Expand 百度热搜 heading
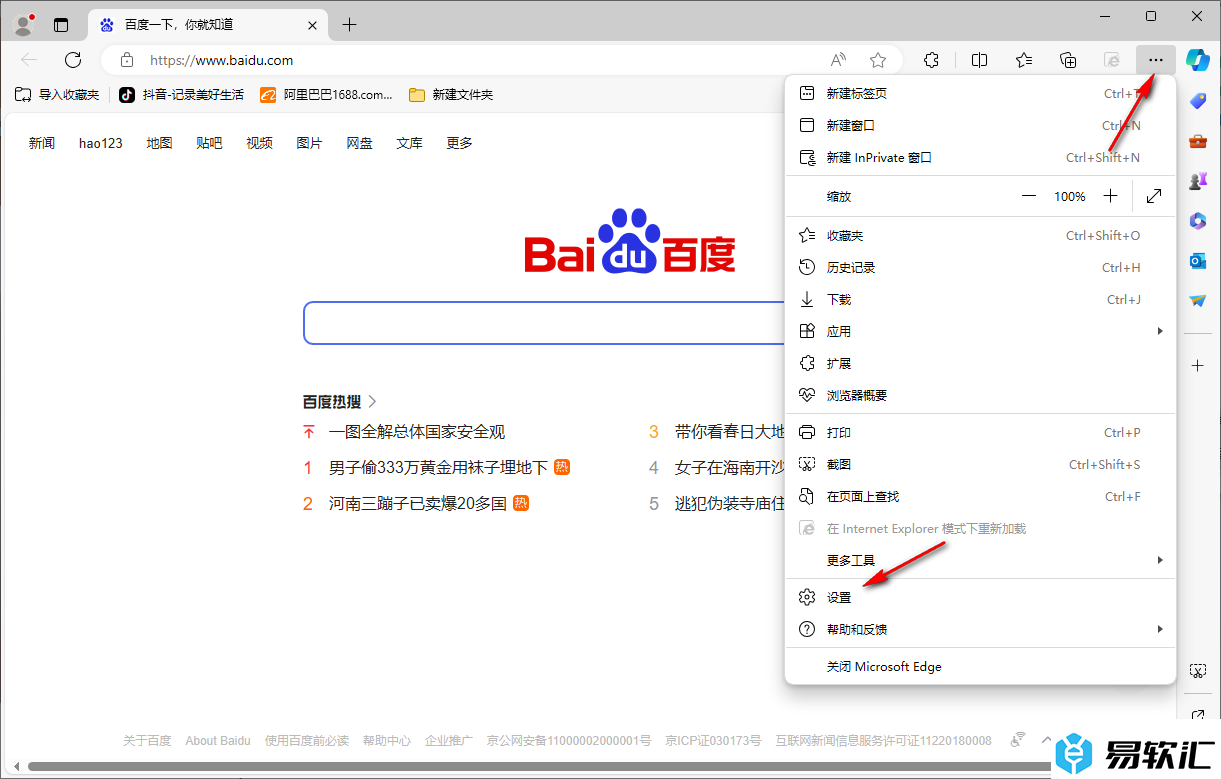 click(x=340, y=401)
